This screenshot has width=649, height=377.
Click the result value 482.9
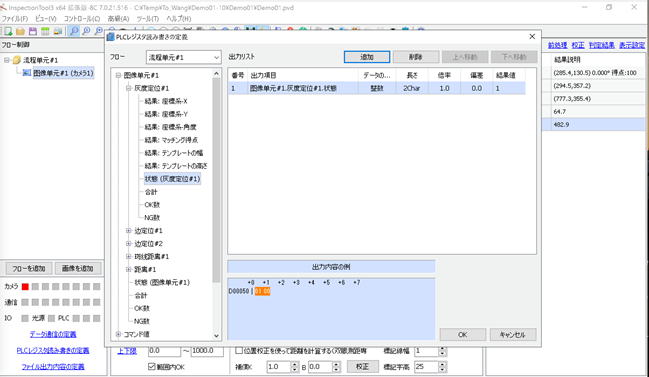[x=561, y=125]
